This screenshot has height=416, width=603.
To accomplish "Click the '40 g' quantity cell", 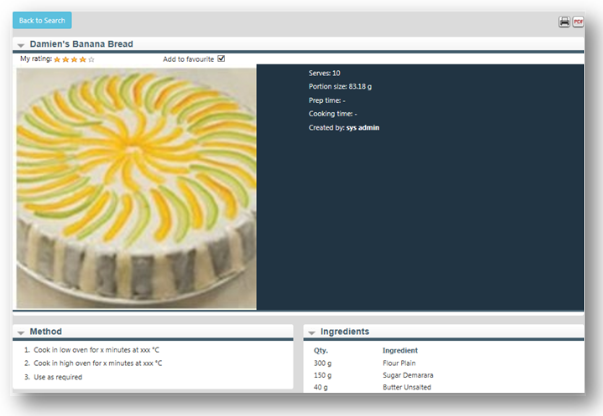I will [x=320, y=387].
